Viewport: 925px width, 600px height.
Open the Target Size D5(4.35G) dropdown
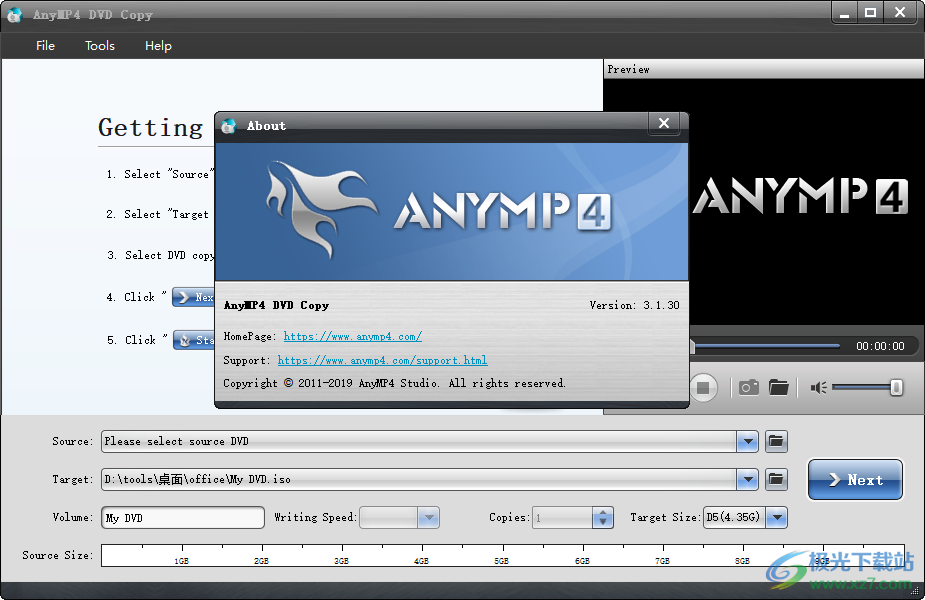775,517
